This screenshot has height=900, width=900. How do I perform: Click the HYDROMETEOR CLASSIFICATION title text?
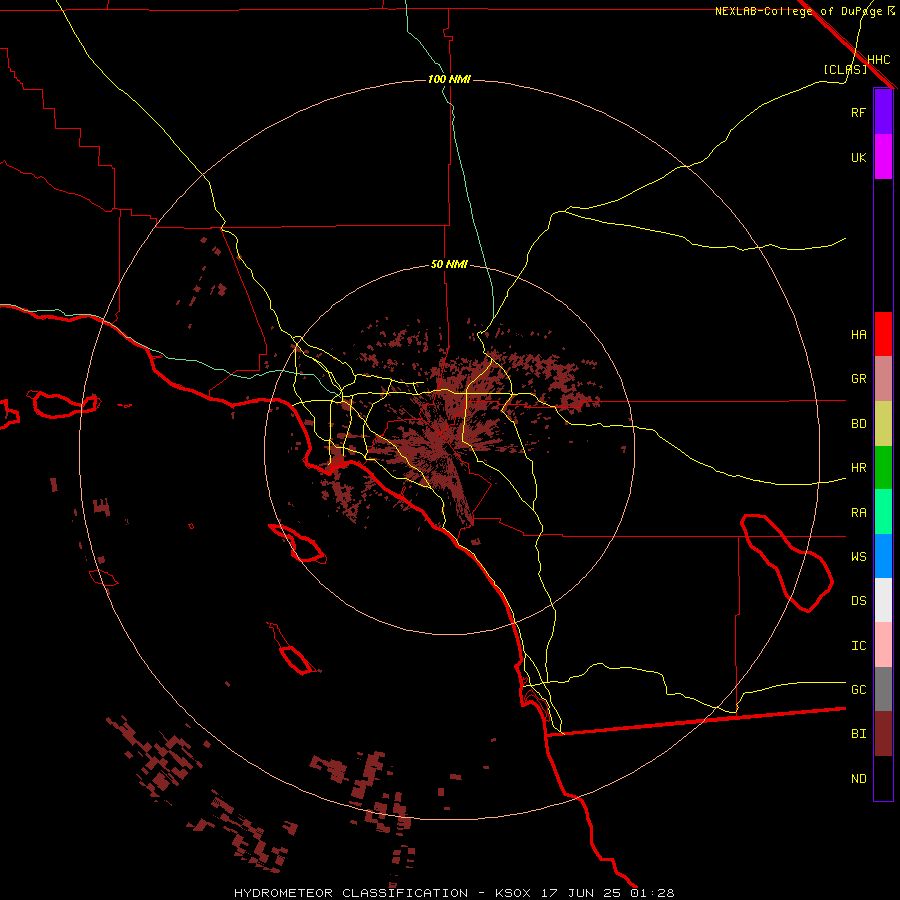351,893
